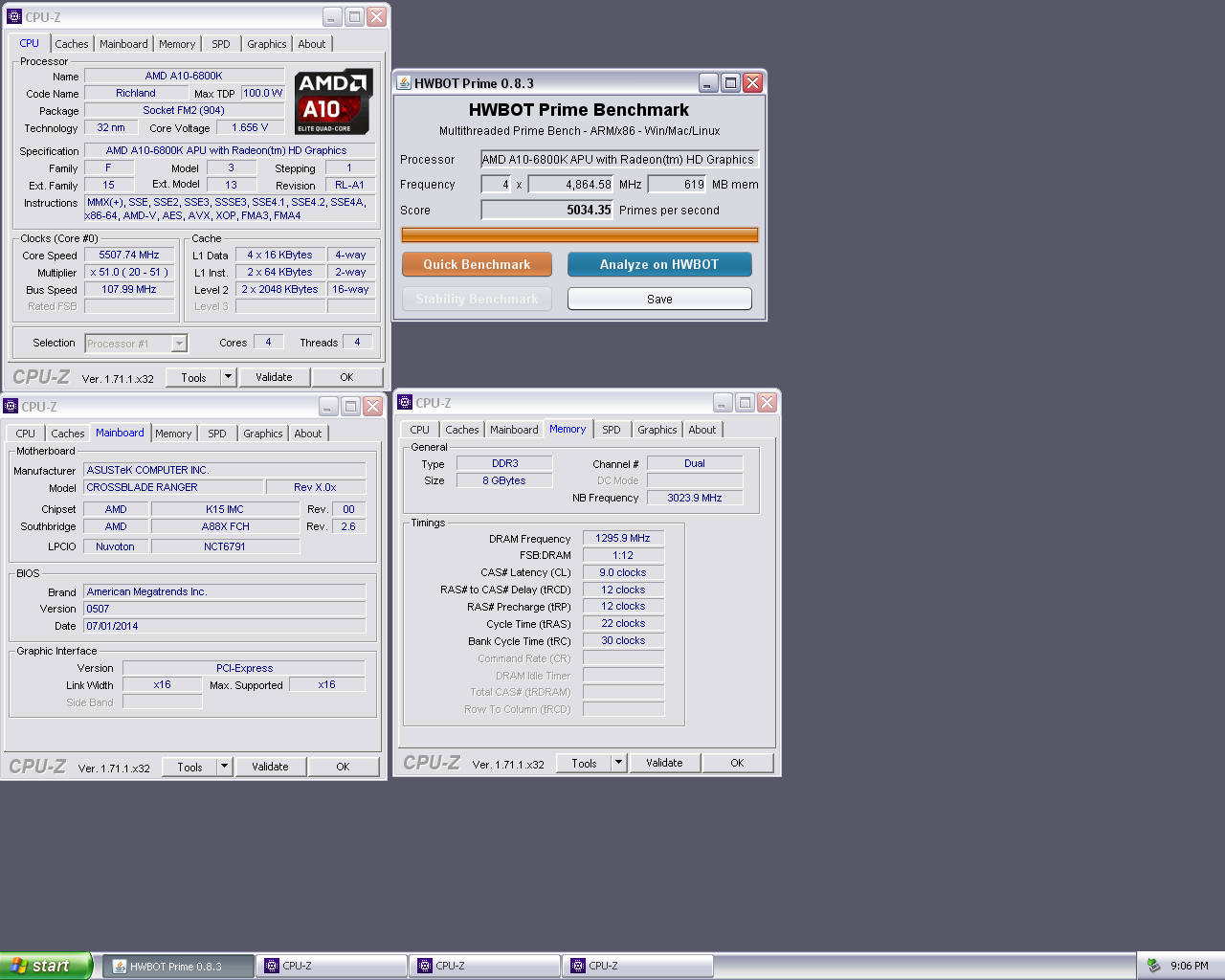Click OK in Mainboard CPU-Z window
This screenshot has height=980, width=1225.
tap(343, 767)
